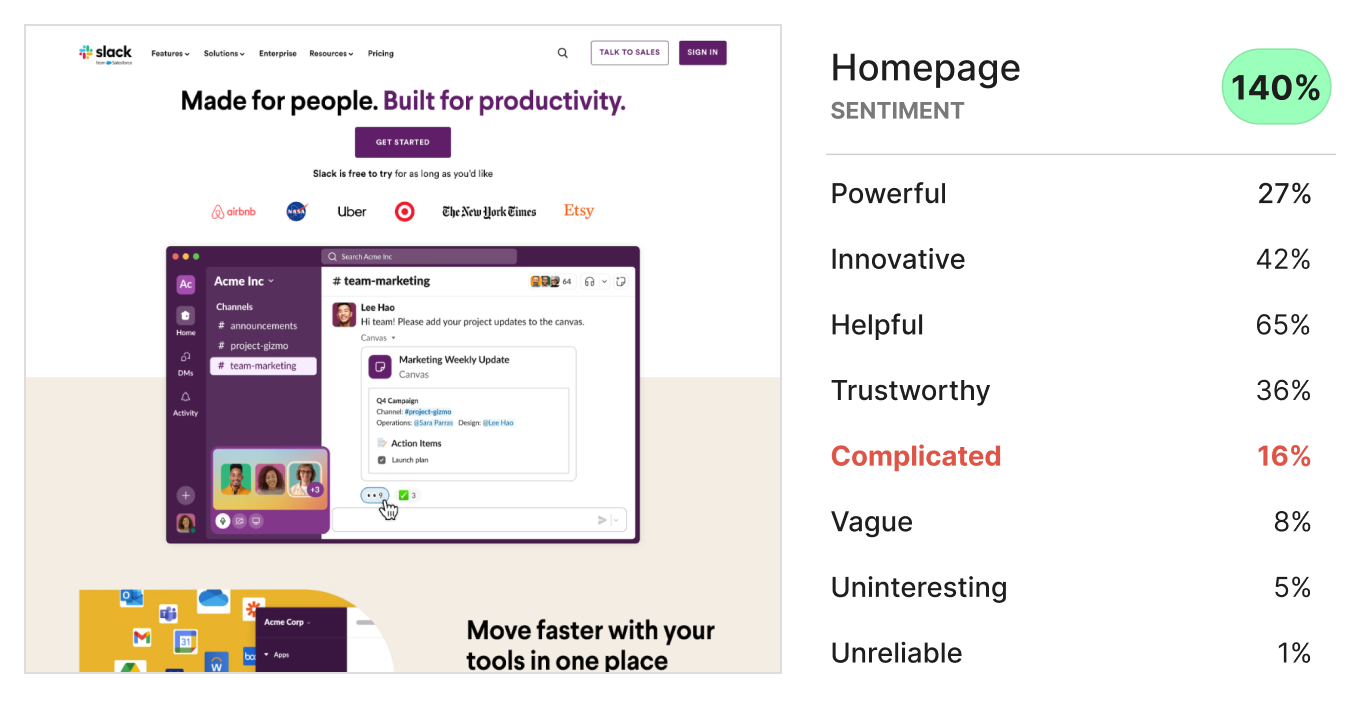Click the TALK TO SALES button
Viewport: 1356px width, 705px height.
point(630,53)
